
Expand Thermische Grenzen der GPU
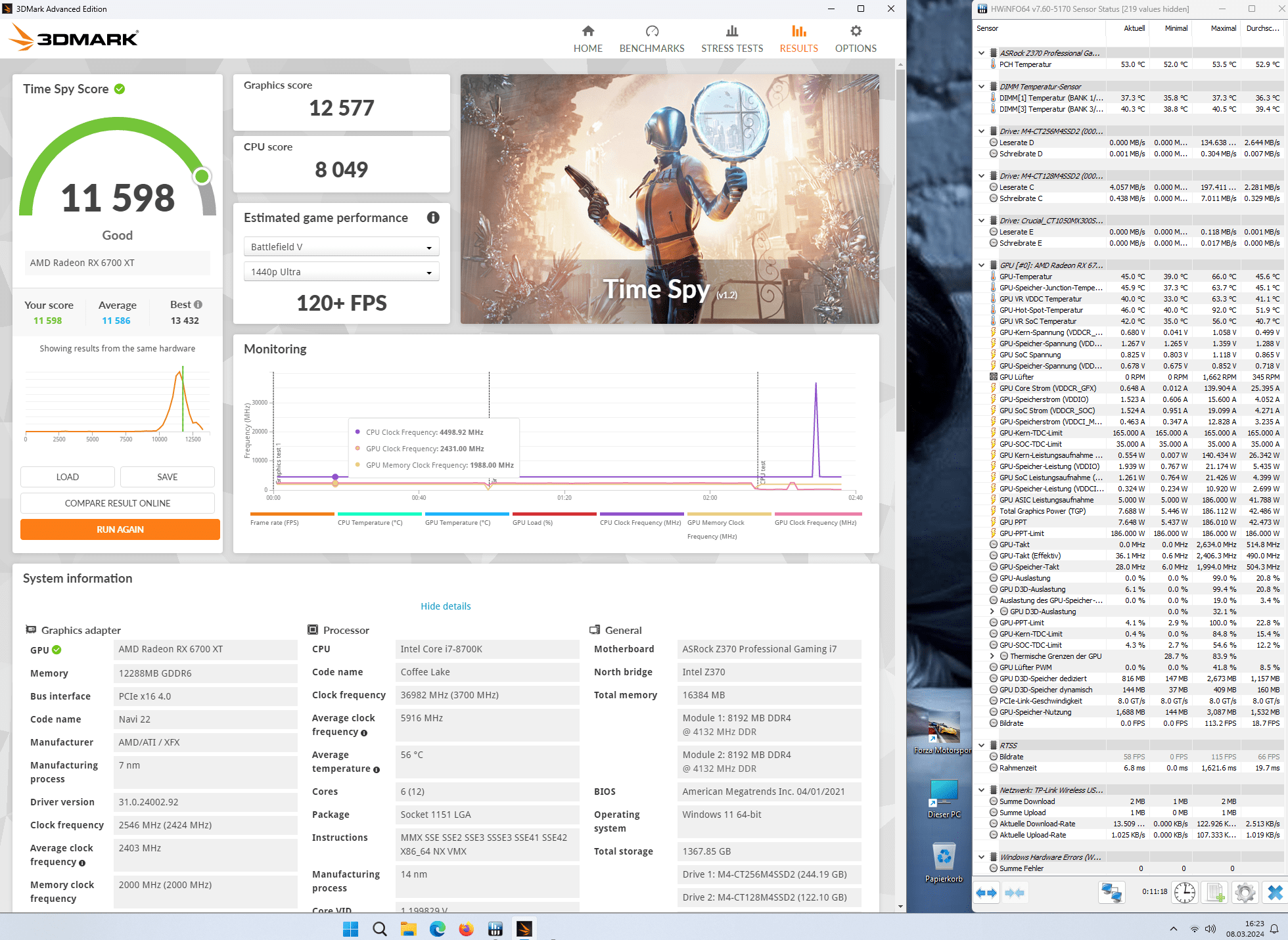click(992, 656)
